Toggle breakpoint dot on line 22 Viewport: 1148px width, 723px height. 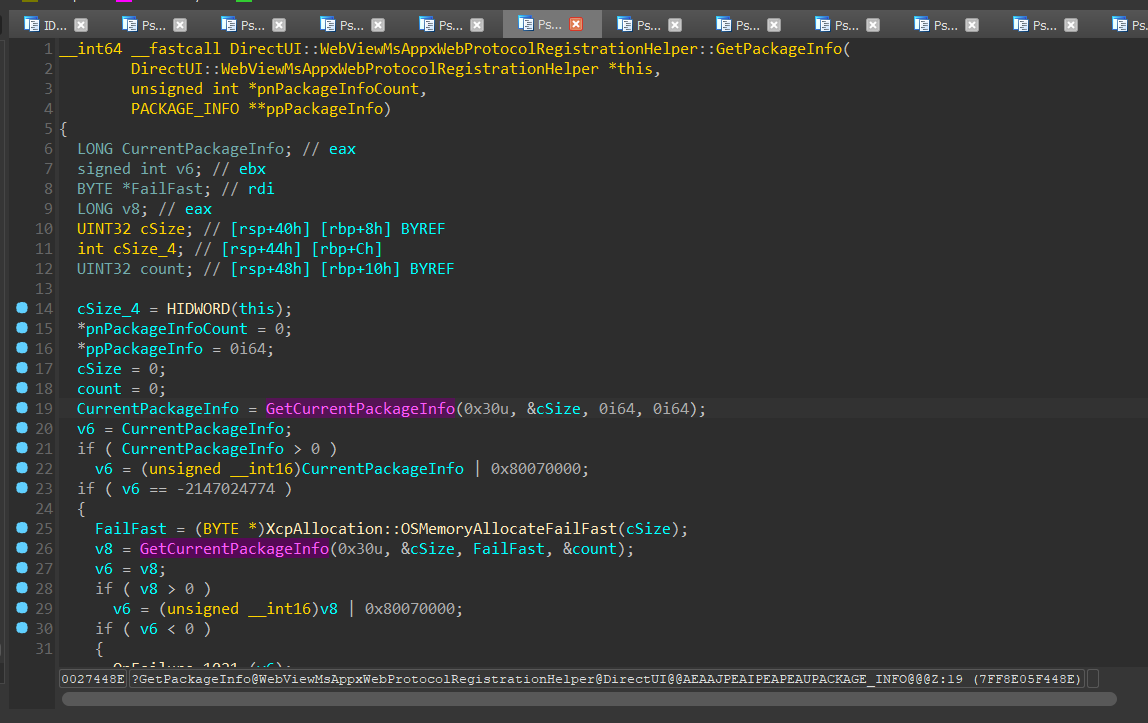coord(22,468)
